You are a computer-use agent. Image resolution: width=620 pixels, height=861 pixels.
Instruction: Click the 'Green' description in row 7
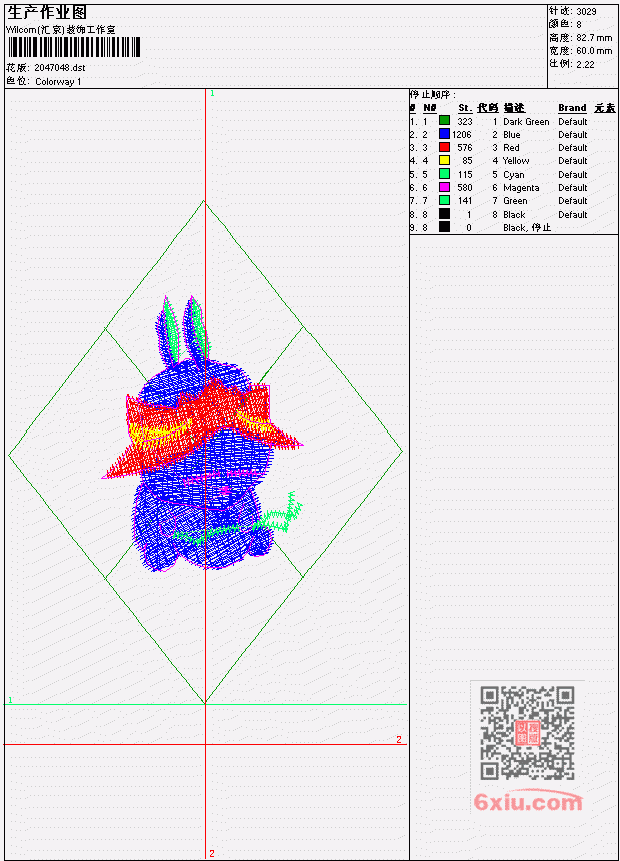click(x=515, y=201)
